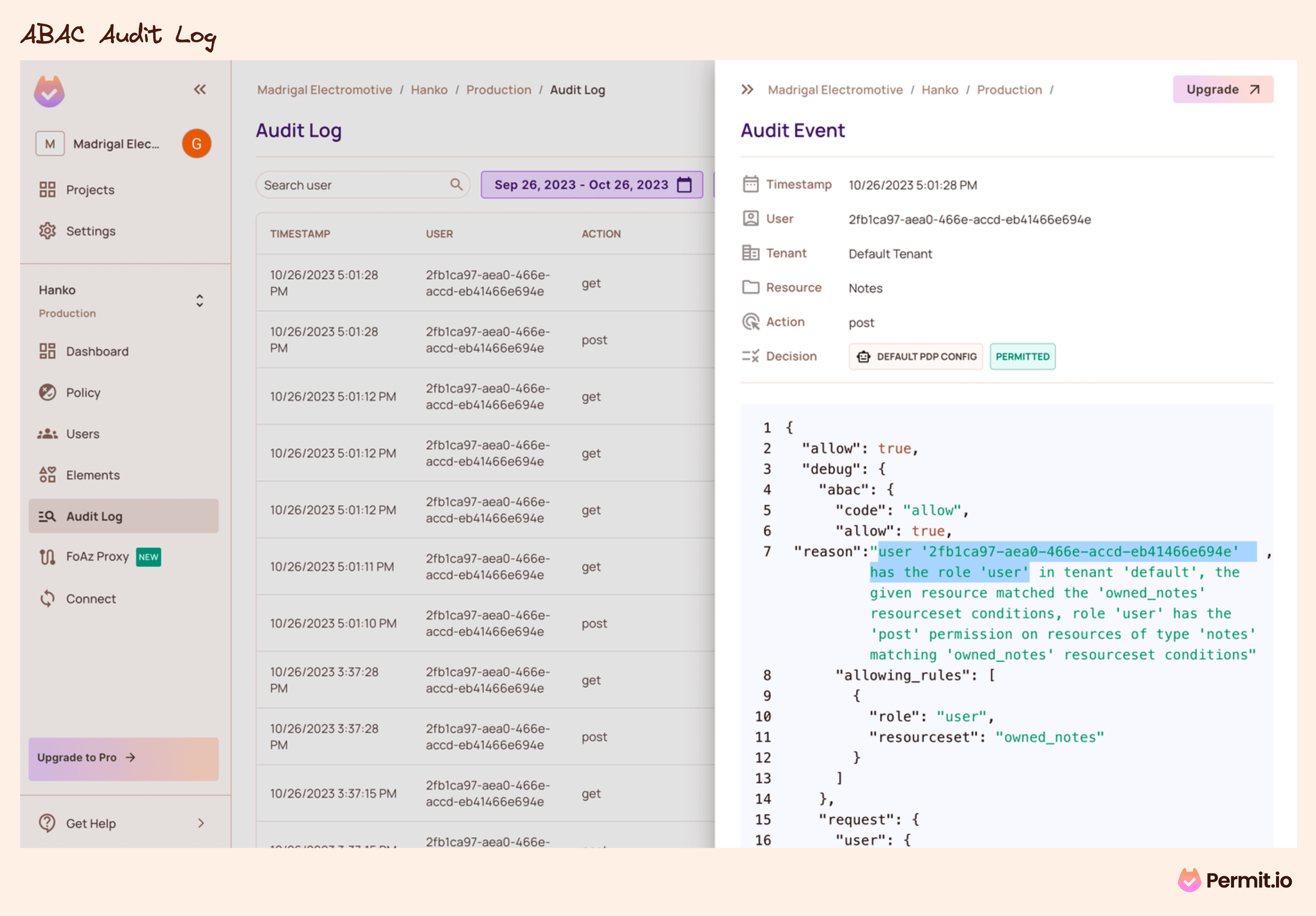Go to the Dashboard page
Screen dimensions: 1316x916
pos(97,351)
